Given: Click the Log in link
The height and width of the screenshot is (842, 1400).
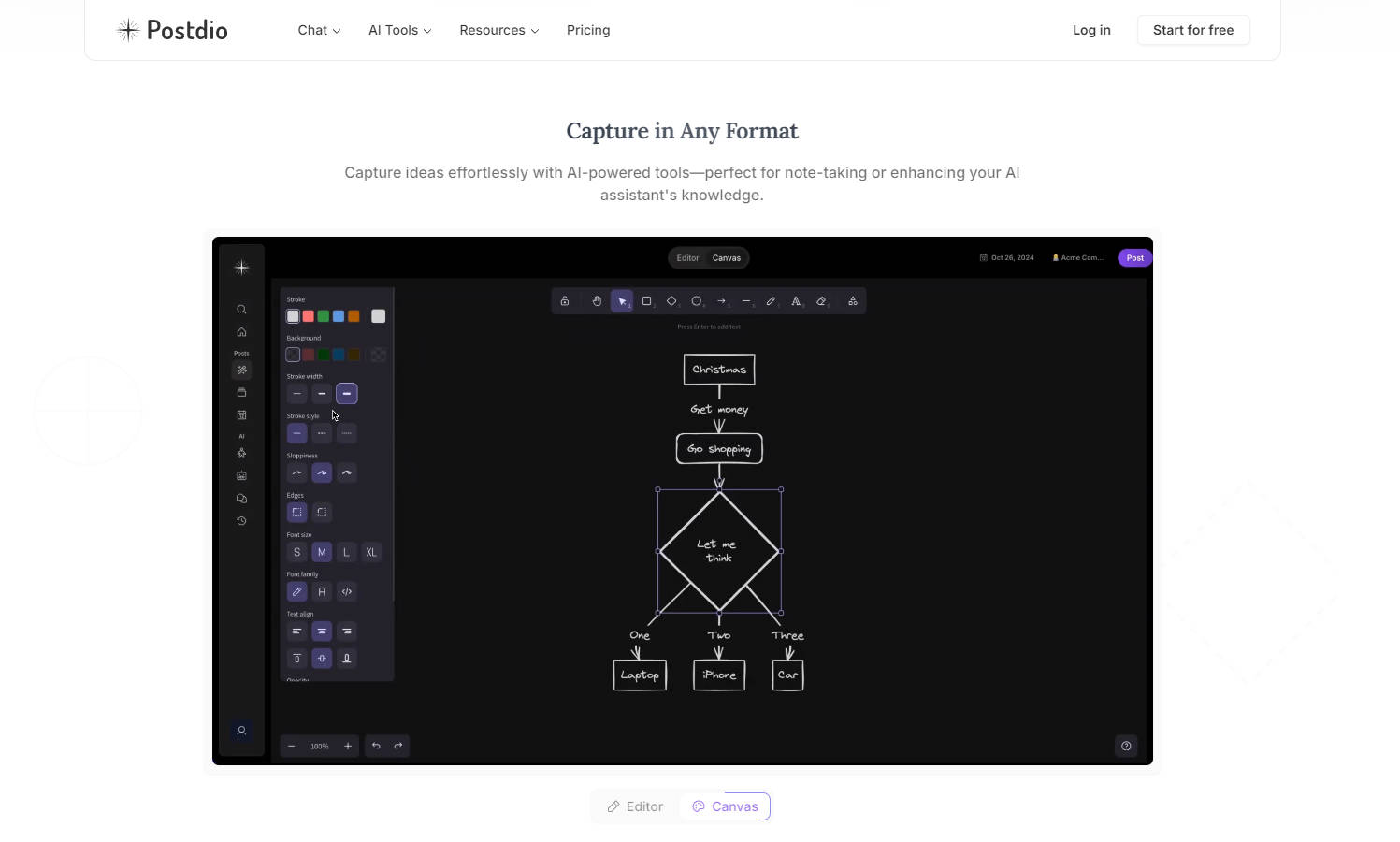Looking at the screenshot, I should (x=1091, y=30).
